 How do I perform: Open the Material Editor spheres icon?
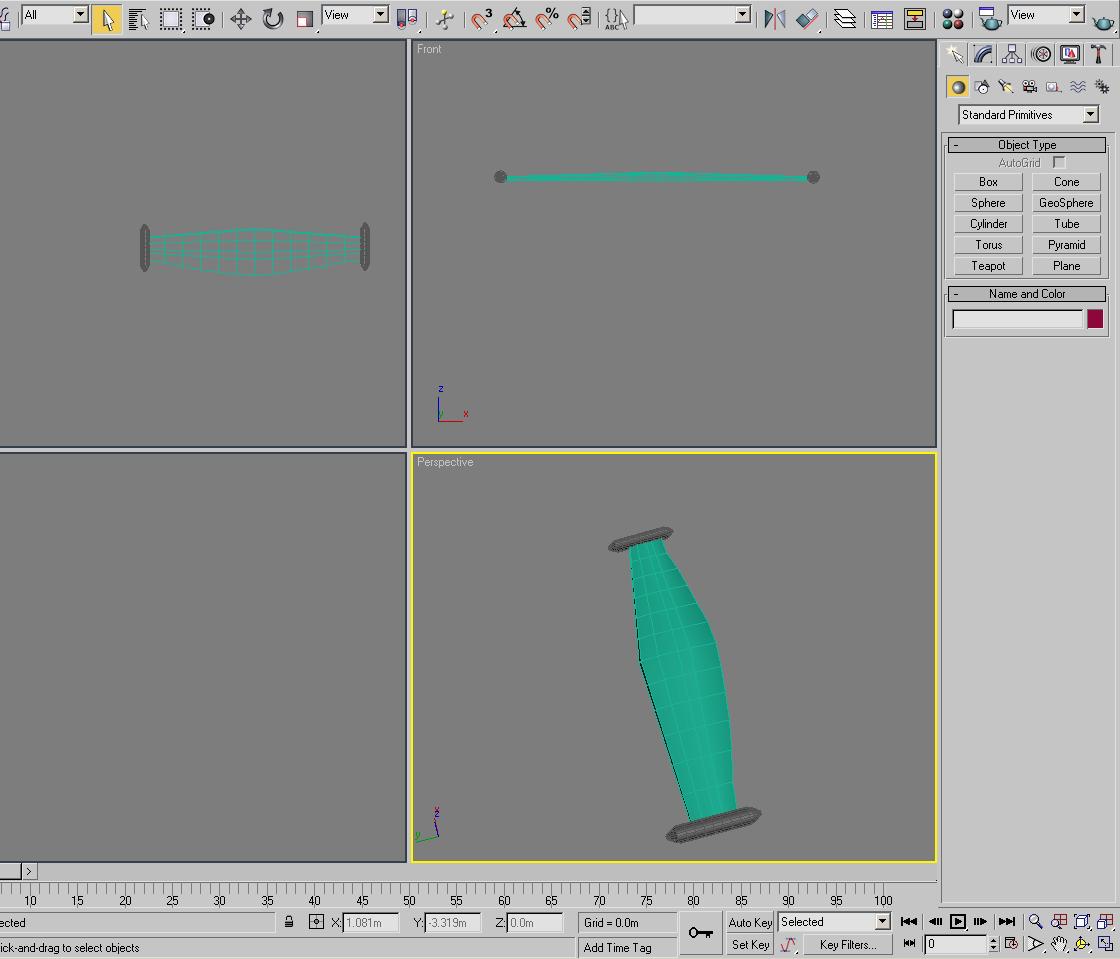click(953, 19)
